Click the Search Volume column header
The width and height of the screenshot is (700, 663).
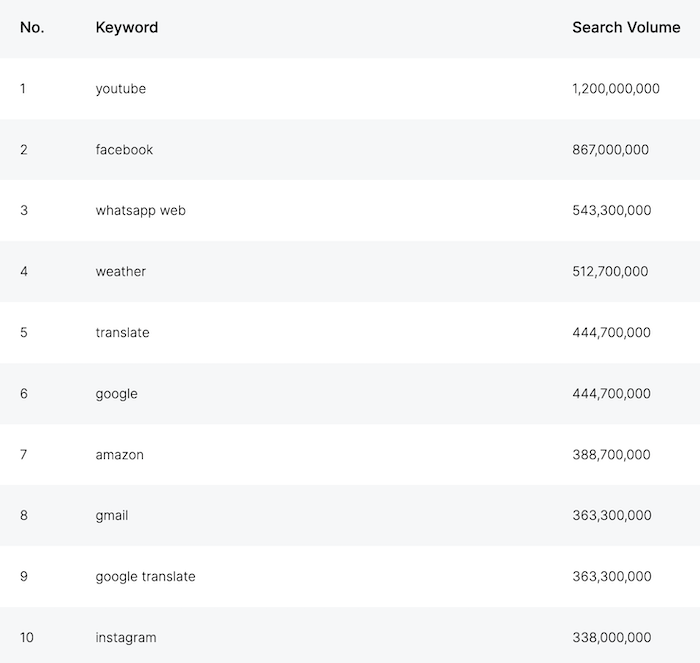(x=626, y=28)
